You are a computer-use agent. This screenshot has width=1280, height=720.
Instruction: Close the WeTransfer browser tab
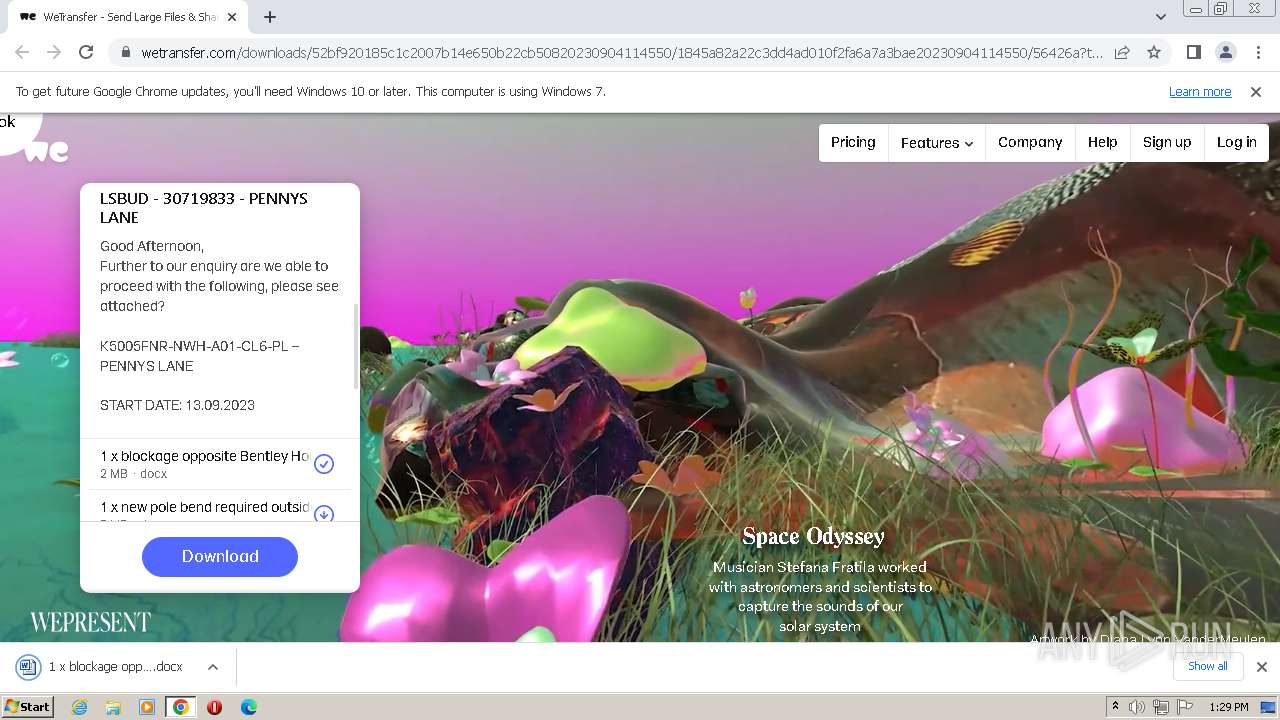coord(232,17)
